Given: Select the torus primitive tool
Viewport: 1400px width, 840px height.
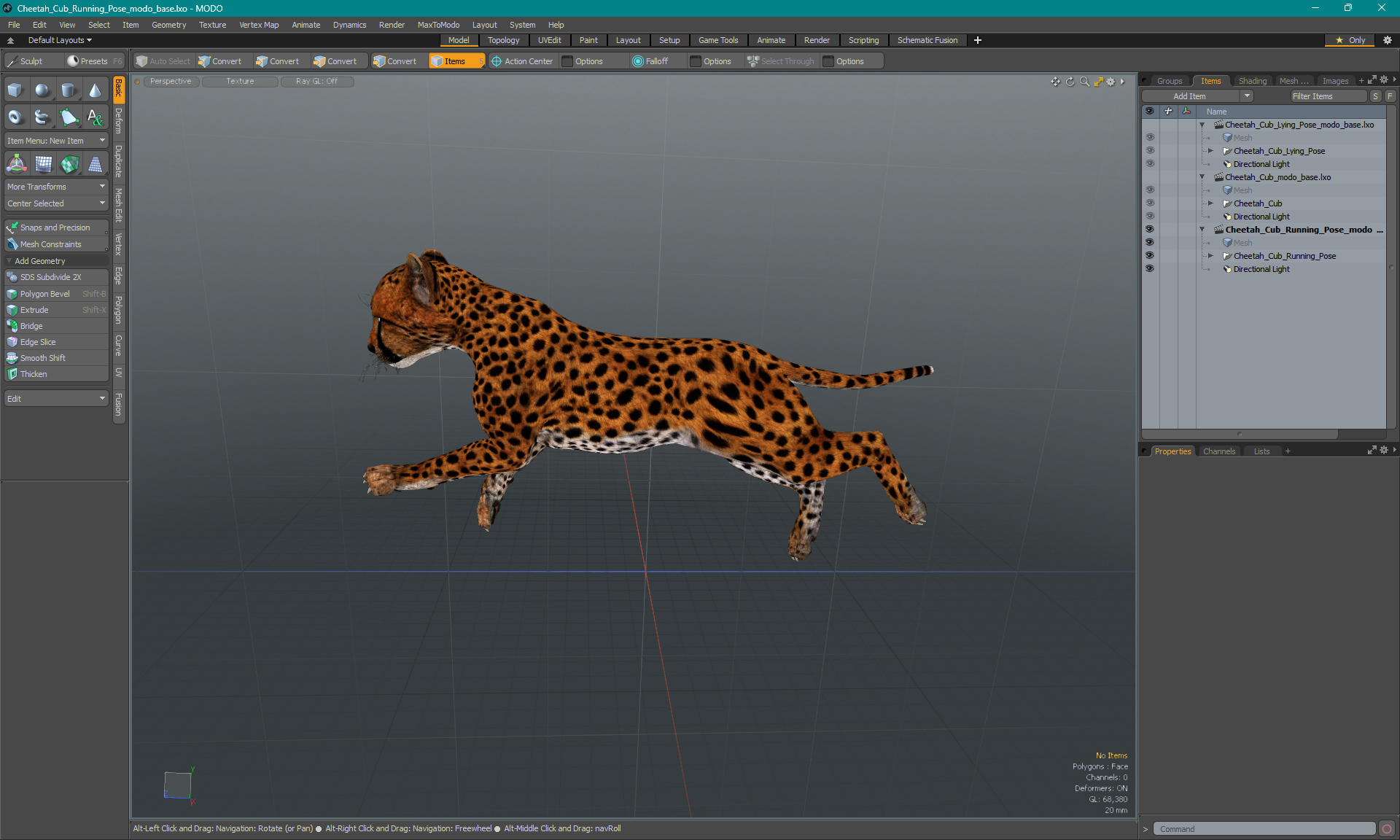Looking at the screenshot, I should (x=15, y=117).
